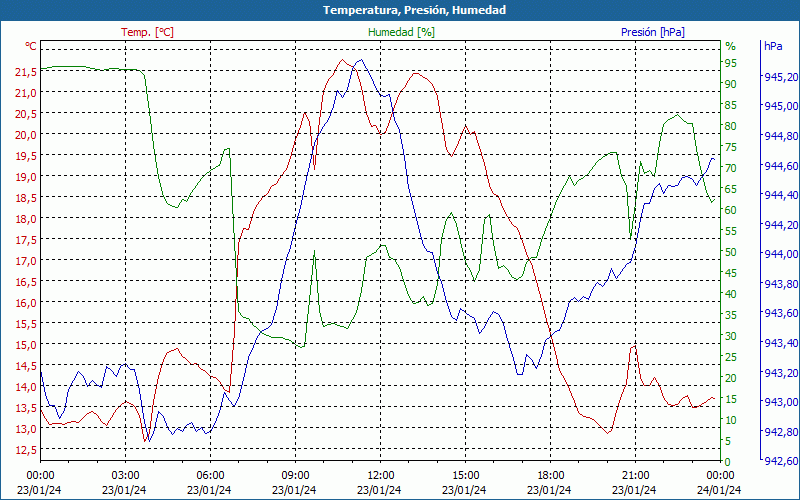This screenshot has width=800, height=500.
Task: Click "60" on the humidity axis
Action: [731, 210]
